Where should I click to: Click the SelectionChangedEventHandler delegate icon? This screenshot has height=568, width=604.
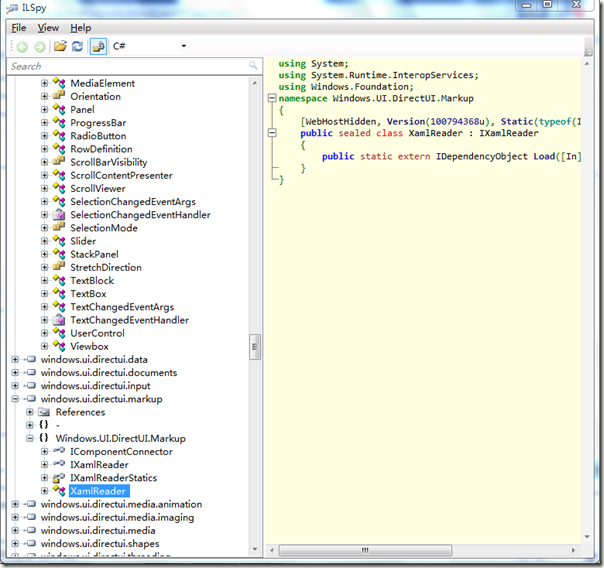[59, 214]
